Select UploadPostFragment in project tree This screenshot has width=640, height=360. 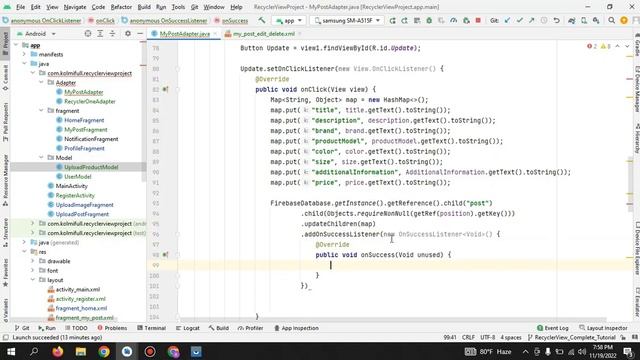click(x=82, y=214)
